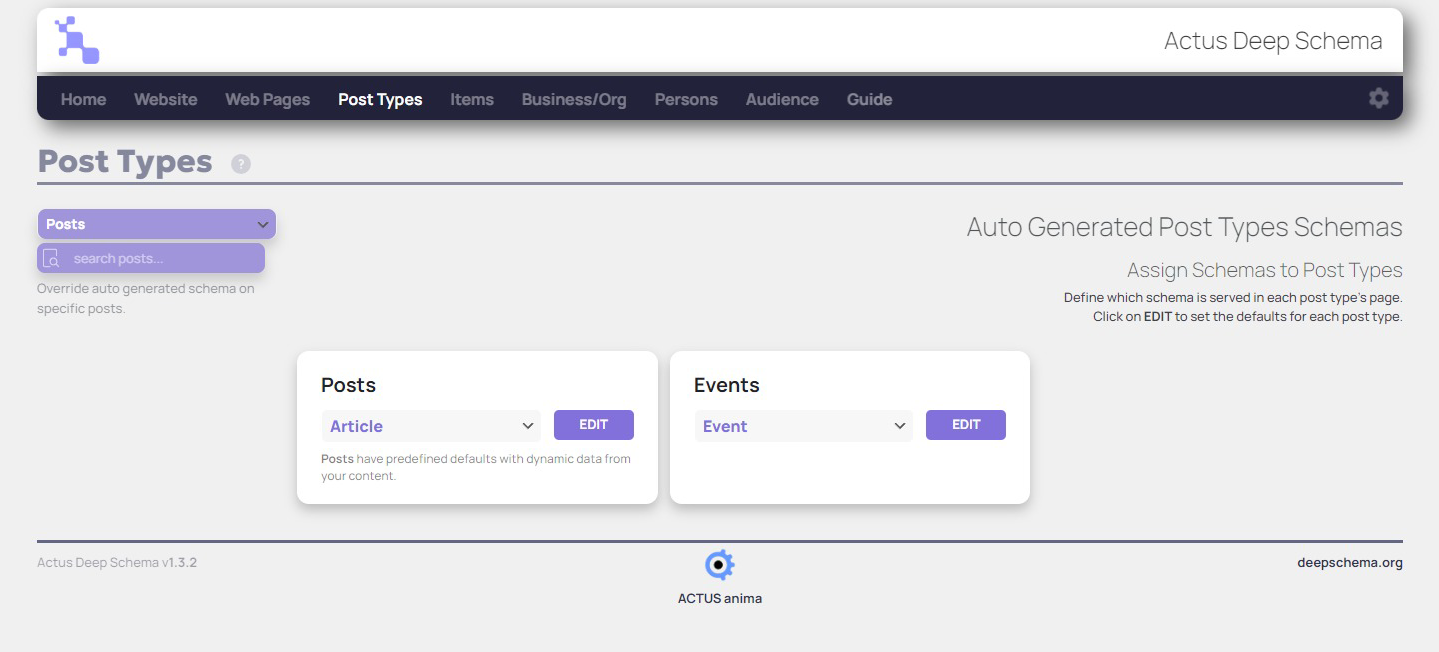The image size is (1439, 652).
Task: Open the Audience menu item
Action: point(782,99)
